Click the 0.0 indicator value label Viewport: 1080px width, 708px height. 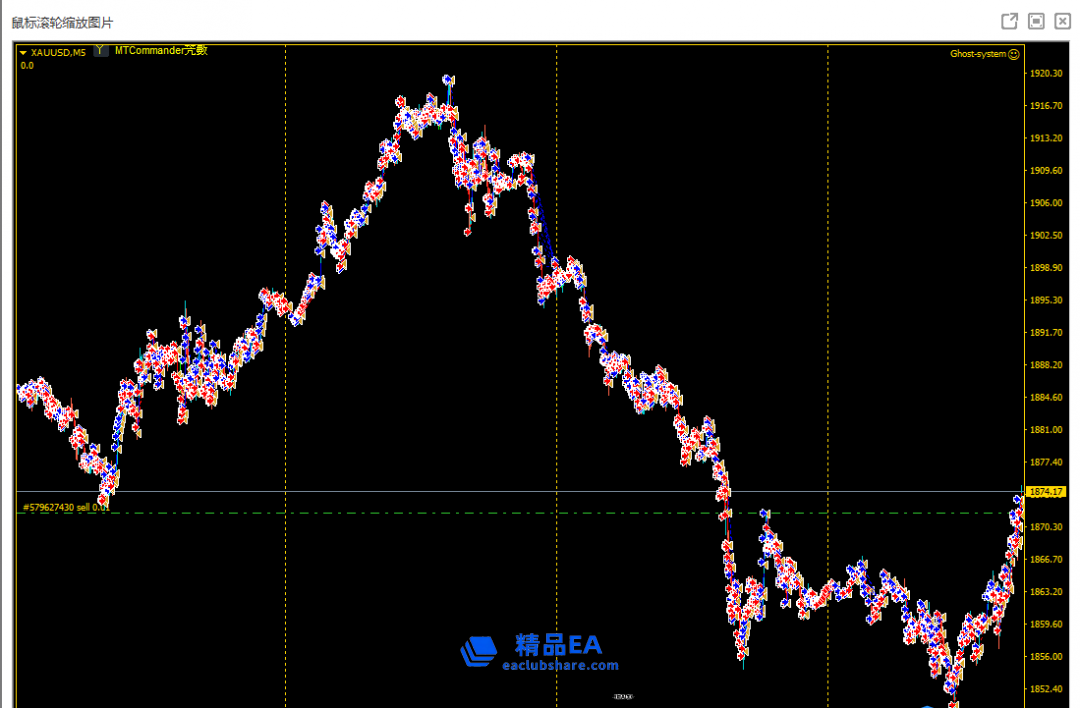point(27,65)
